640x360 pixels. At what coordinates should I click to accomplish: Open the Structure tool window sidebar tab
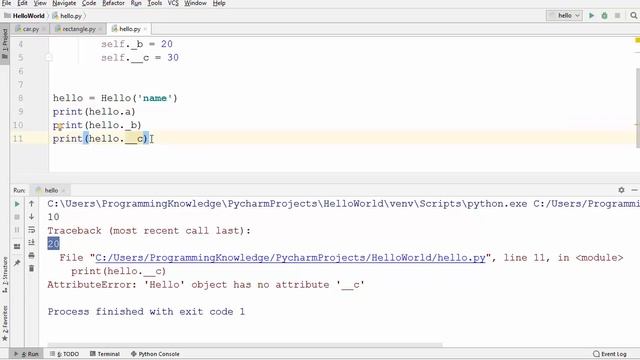click(x=5, y=275)
